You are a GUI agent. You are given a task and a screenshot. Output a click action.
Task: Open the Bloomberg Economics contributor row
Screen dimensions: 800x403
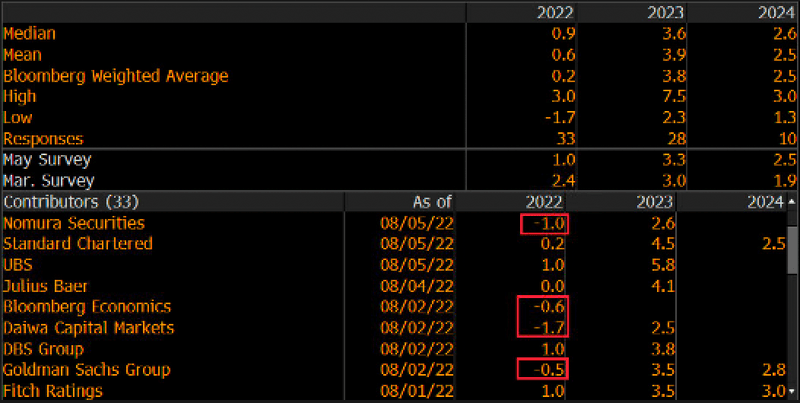87,307
